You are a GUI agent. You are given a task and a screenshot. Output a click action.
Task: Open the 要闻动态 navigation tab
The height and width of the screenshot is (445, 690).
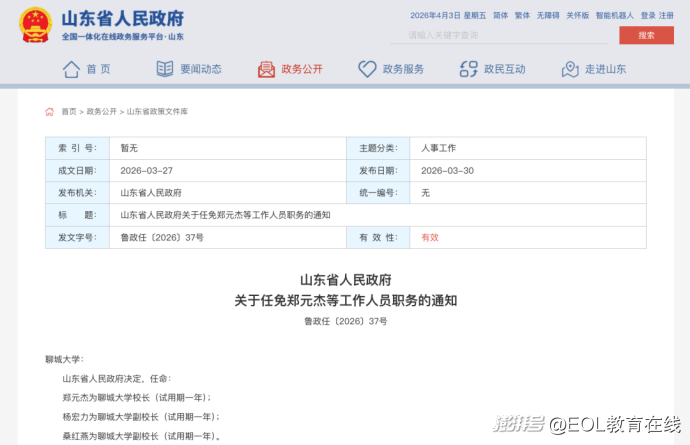200,69
